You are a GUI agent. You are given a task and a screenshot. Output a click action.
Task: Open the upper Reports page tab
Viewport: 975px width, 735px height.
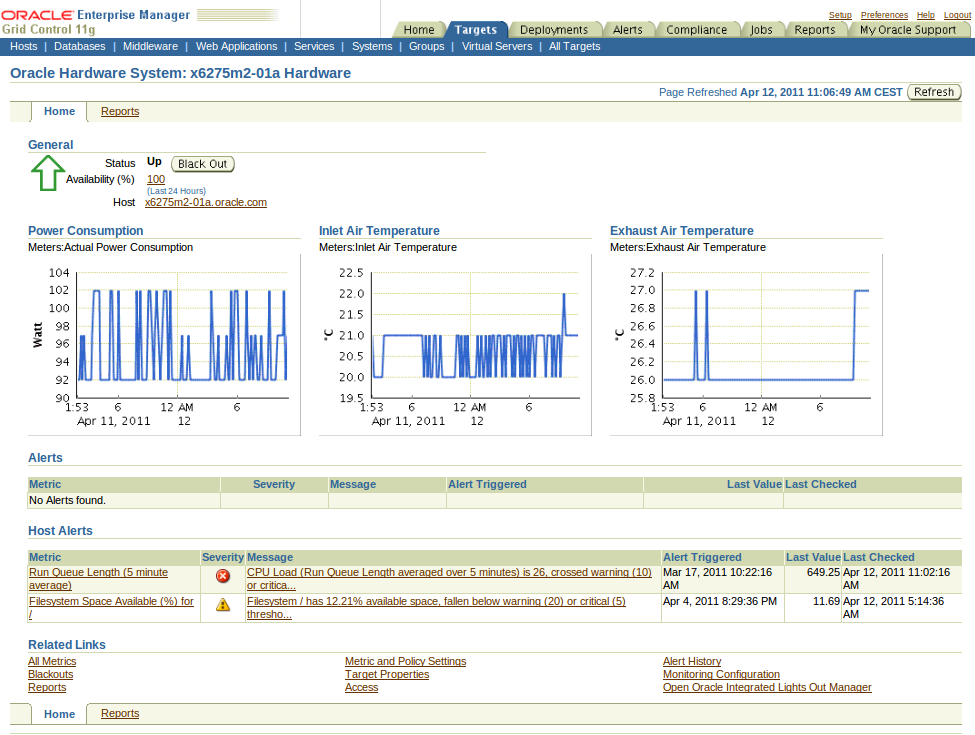click(x=120, y=111)
